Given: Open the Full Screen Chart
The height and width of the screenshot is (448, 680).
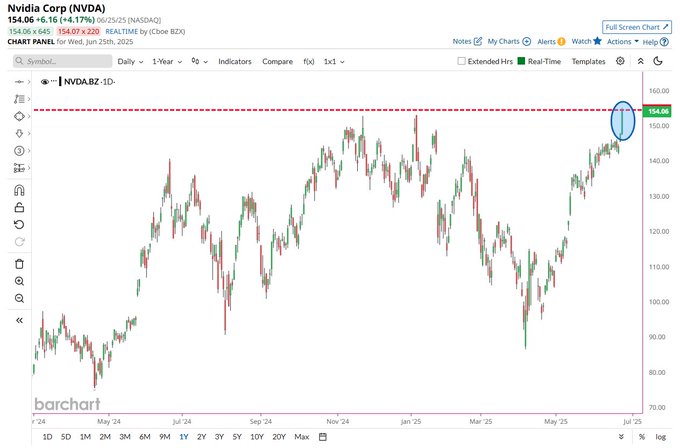Looking at the screenshot, I should (637, 27).
